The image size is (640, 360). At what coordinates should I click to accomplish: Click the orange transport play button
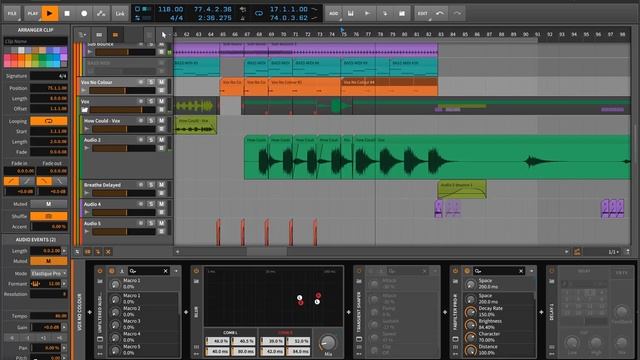49,13
